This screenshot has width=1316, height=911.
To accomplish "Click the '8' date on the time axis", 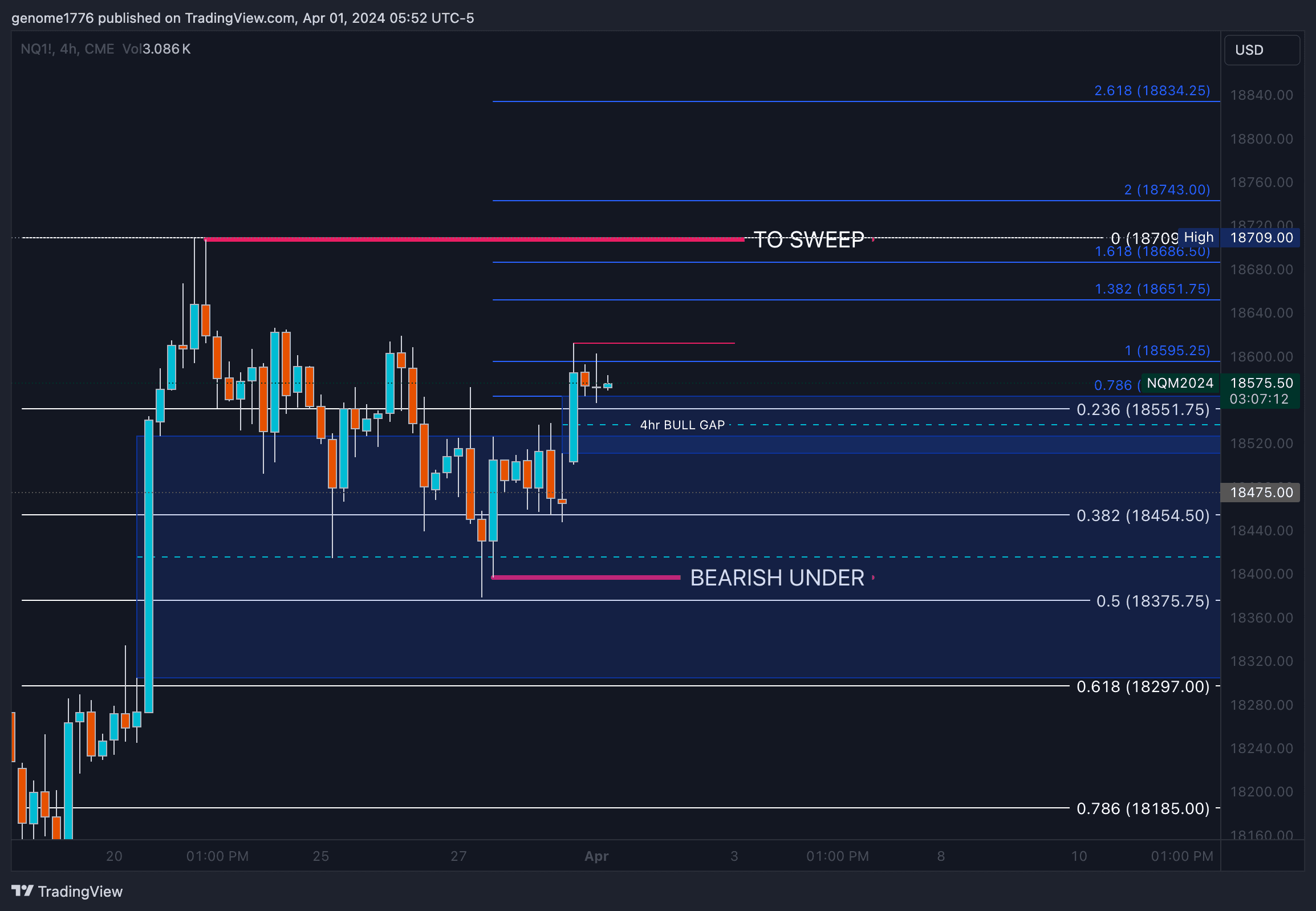I will [941, 856].
